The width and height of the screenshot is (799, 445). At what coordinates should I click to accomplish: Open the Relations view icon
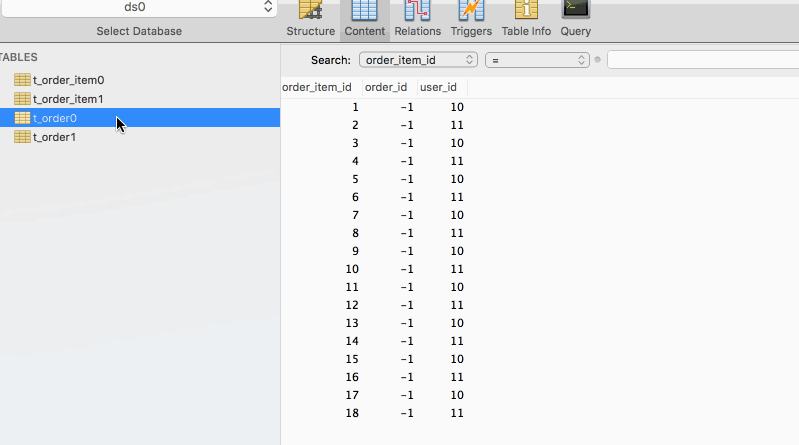point(417,10)
